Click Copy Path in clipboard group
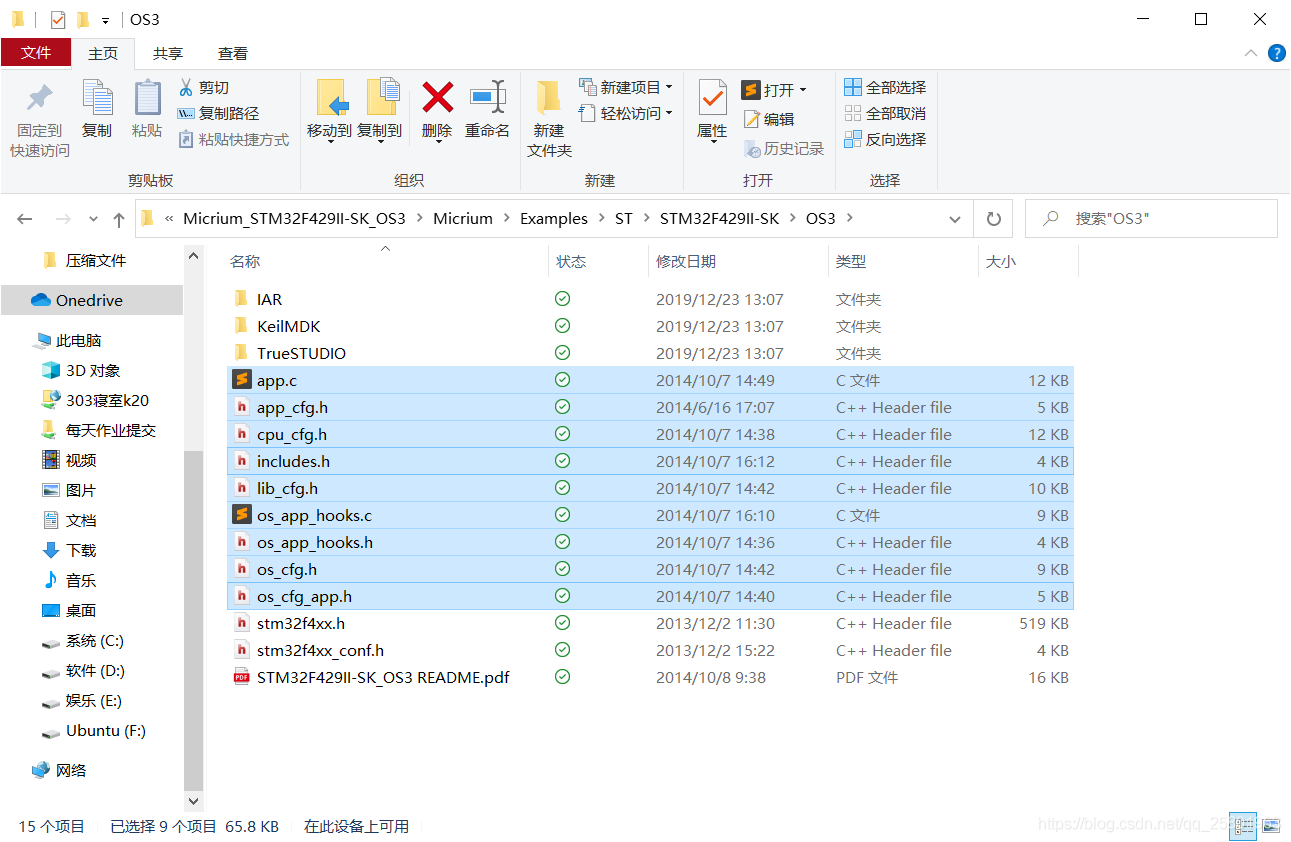Screen dimensions: 1291x842 [x=218, y=114]
